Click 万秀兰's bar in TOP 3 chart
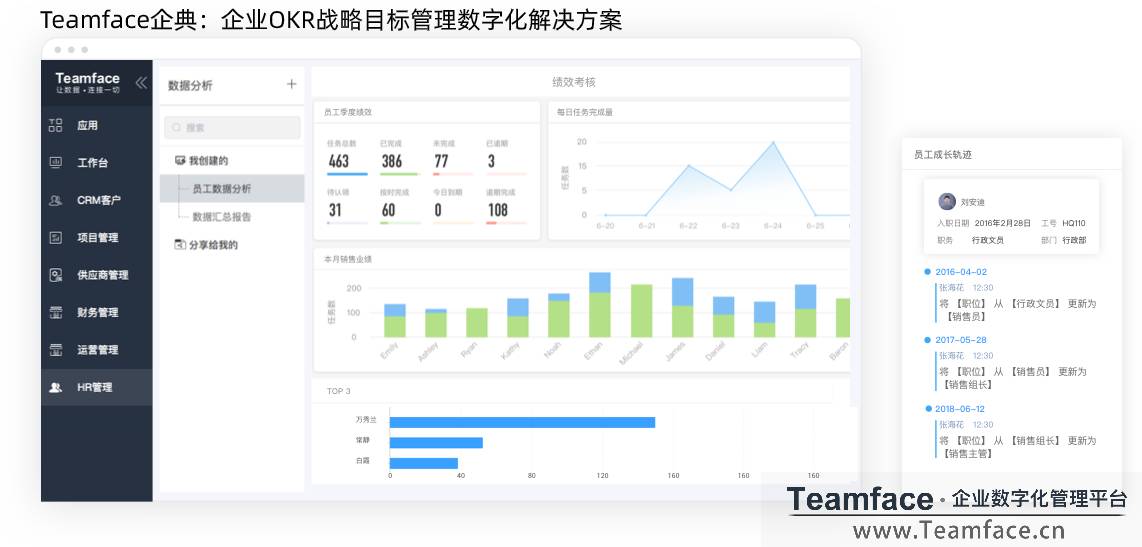The image size is (1142, 547). [522, 422]
